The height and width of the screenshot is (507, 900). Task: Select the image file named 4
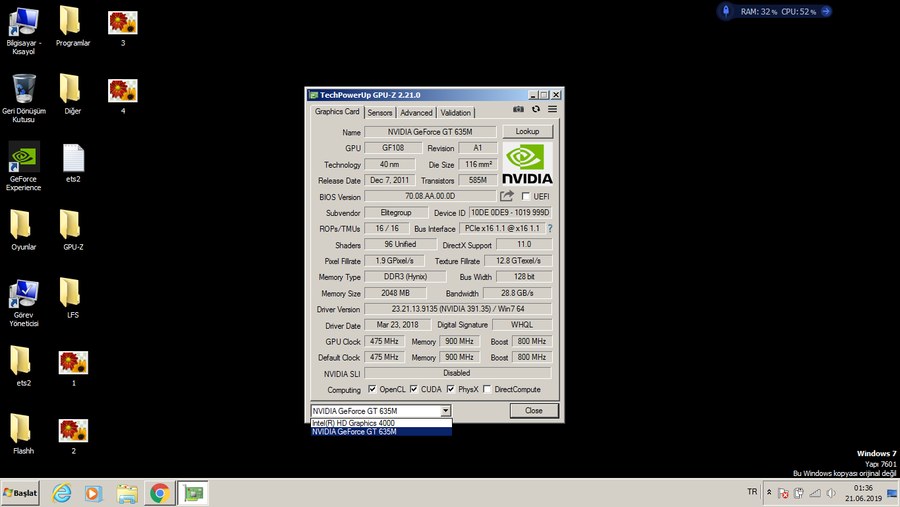[123, 95]
